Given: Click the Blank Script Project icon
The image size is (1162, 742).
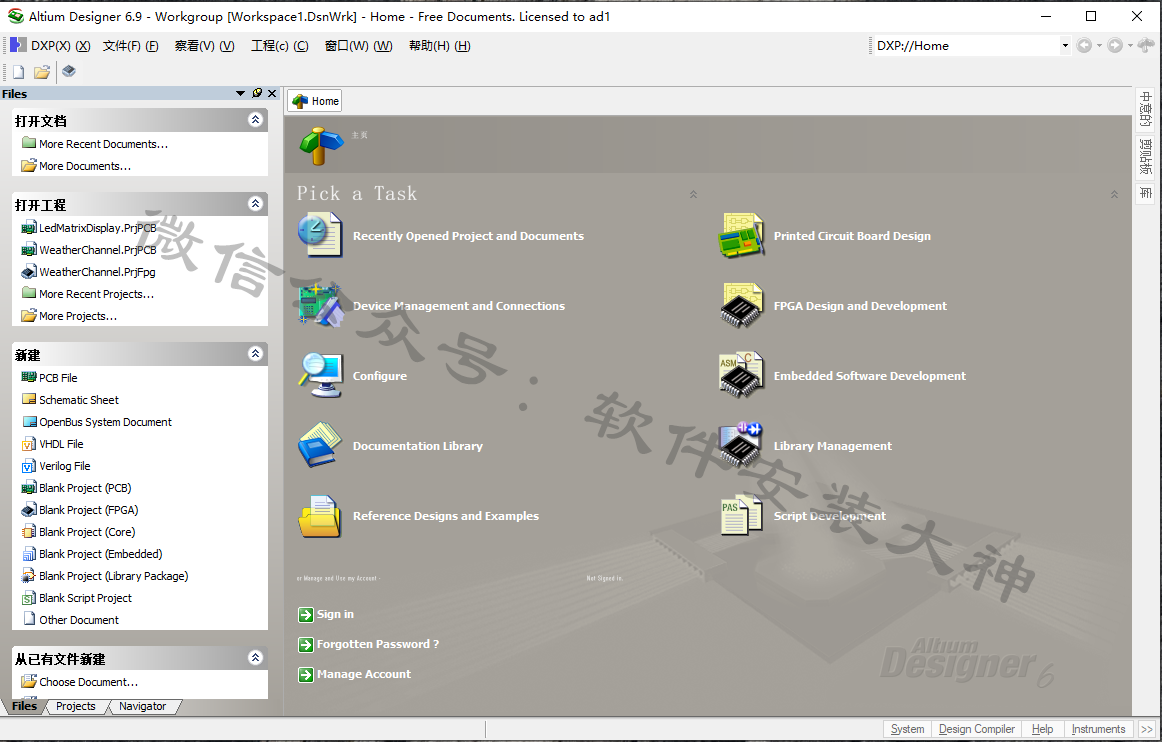Looking at the screenshot, I should (x=29, y=598).
